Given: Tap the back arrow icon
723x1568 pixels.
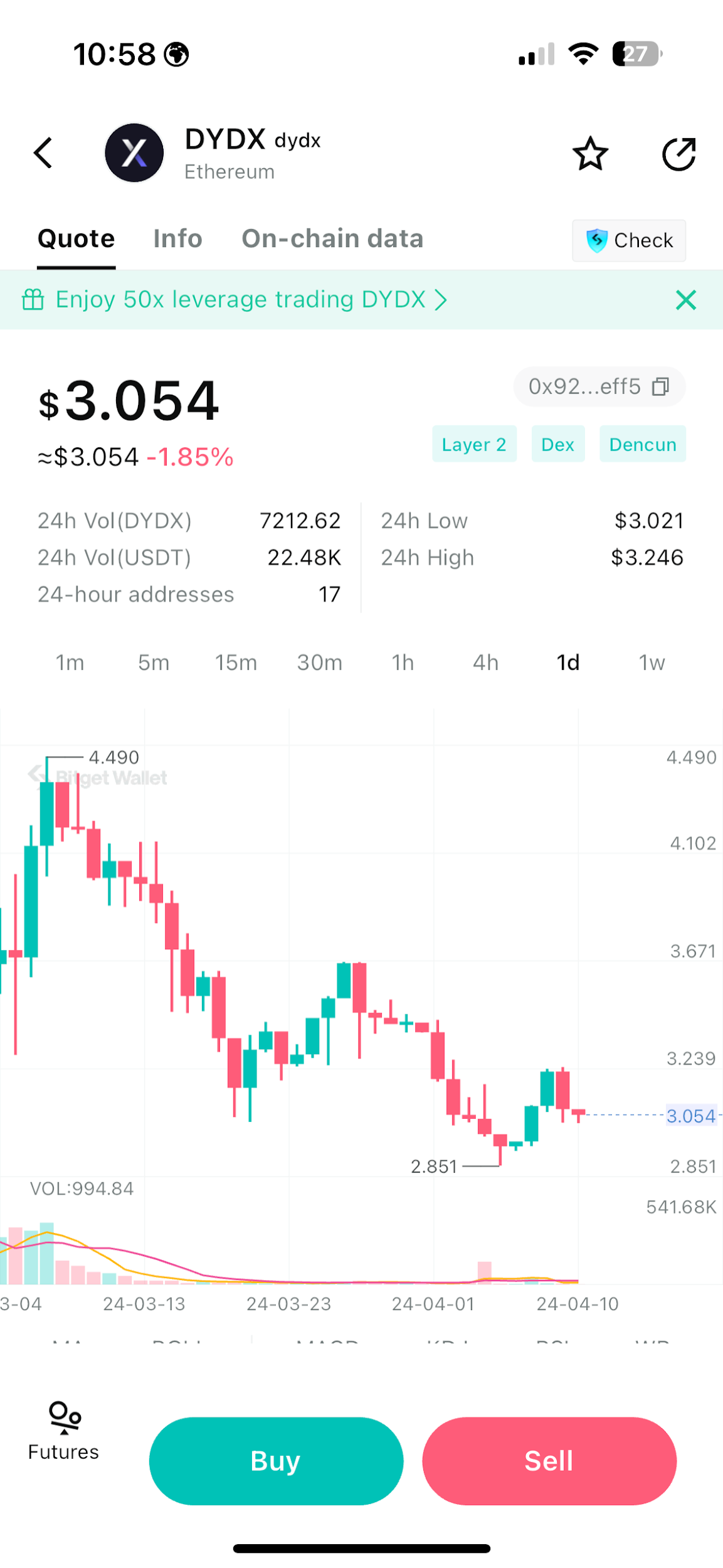Looking at the screenshot, I should [x=43, y=153].
